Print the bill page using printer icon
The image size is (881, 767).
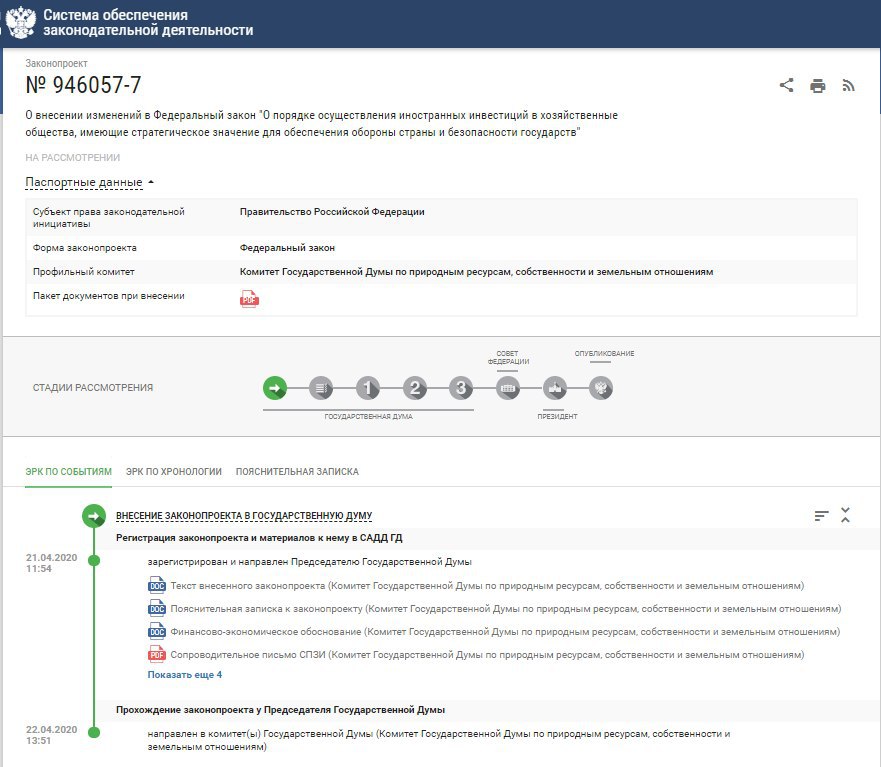(818, 86)
